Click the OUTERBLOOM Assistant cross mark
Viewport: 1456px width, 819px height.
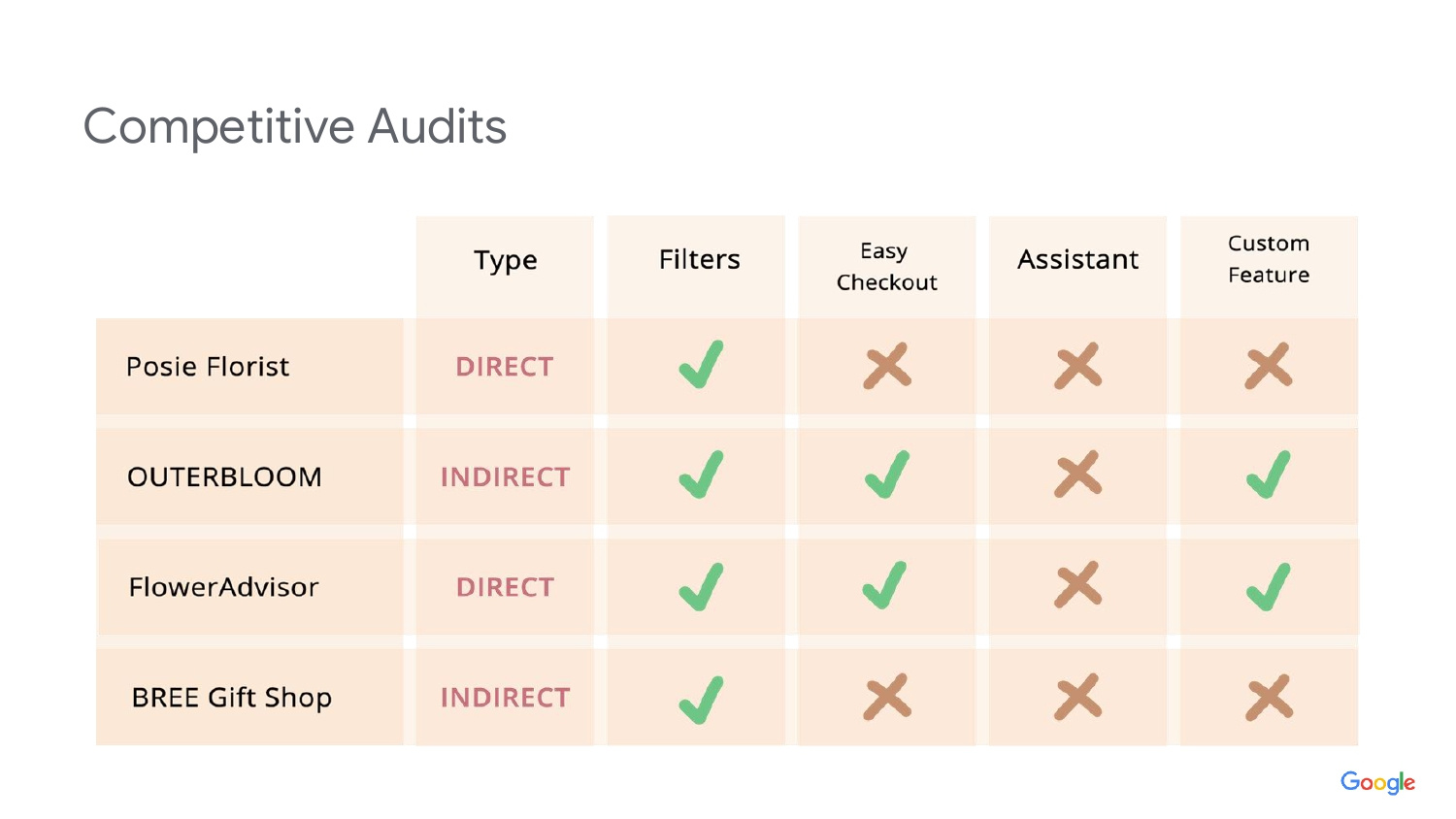(x=1078, y=475)
